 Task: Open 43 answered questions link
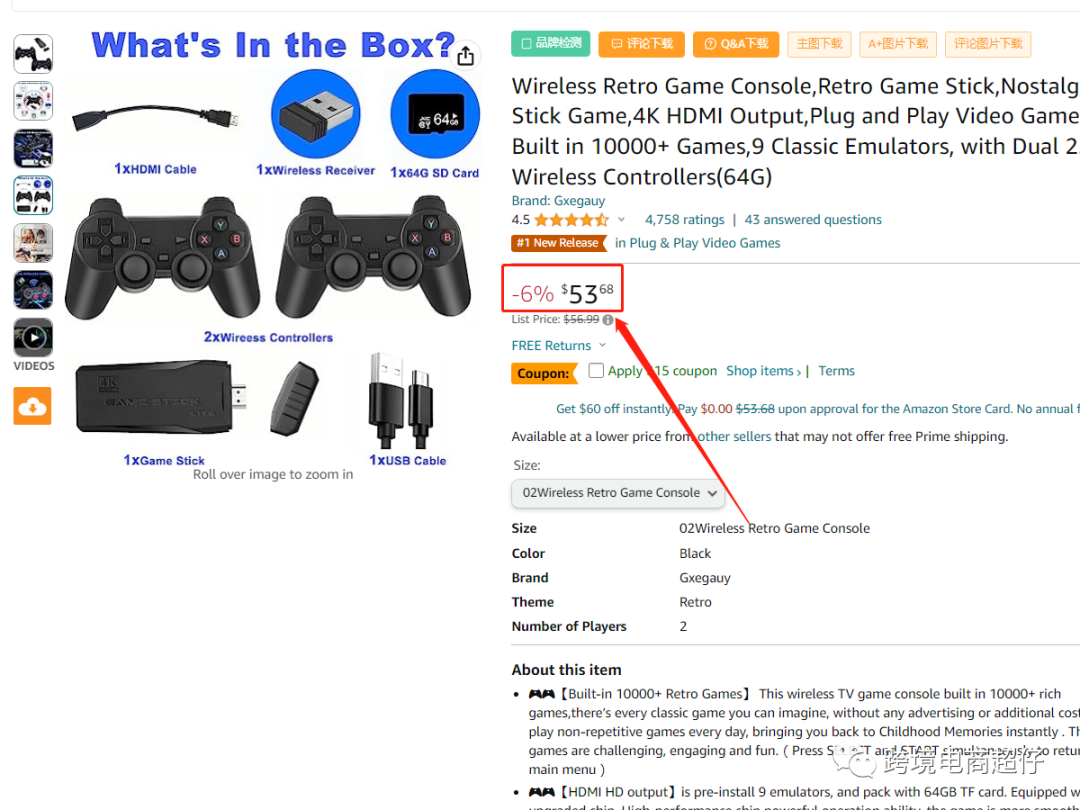coord(813,220)
